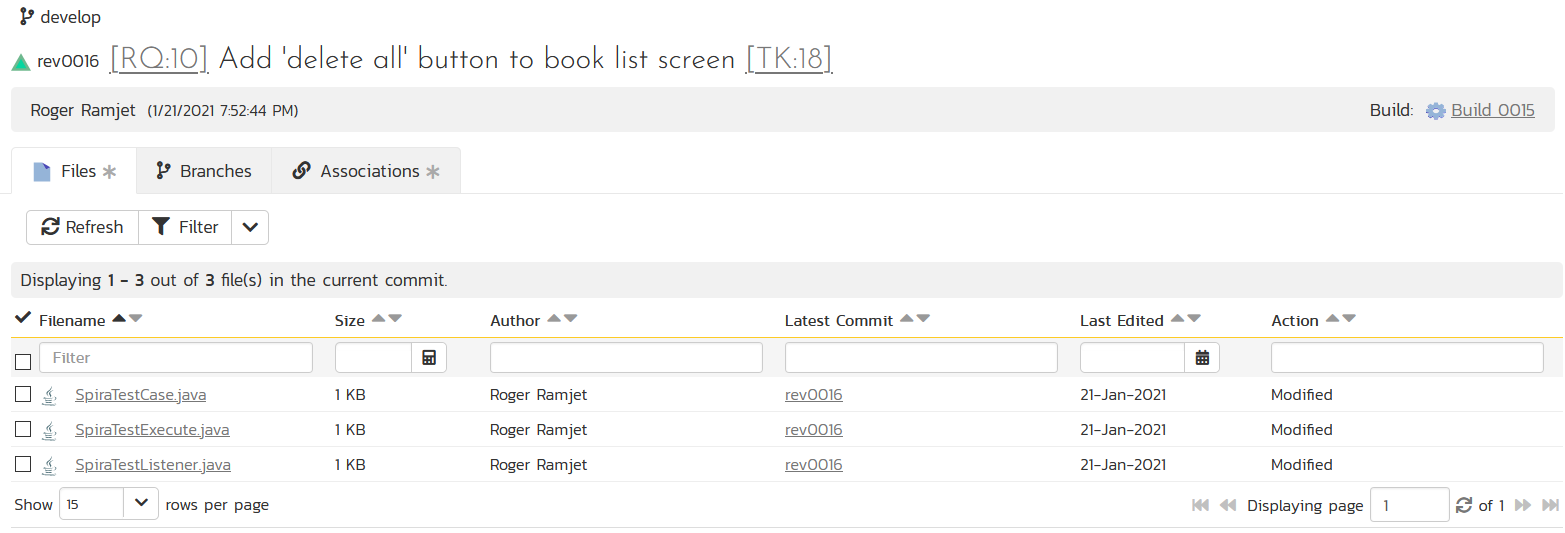Screen dimensions: 1565x533
Task: Expand the Filter button dropdown arrow
Action: point(250,228)
